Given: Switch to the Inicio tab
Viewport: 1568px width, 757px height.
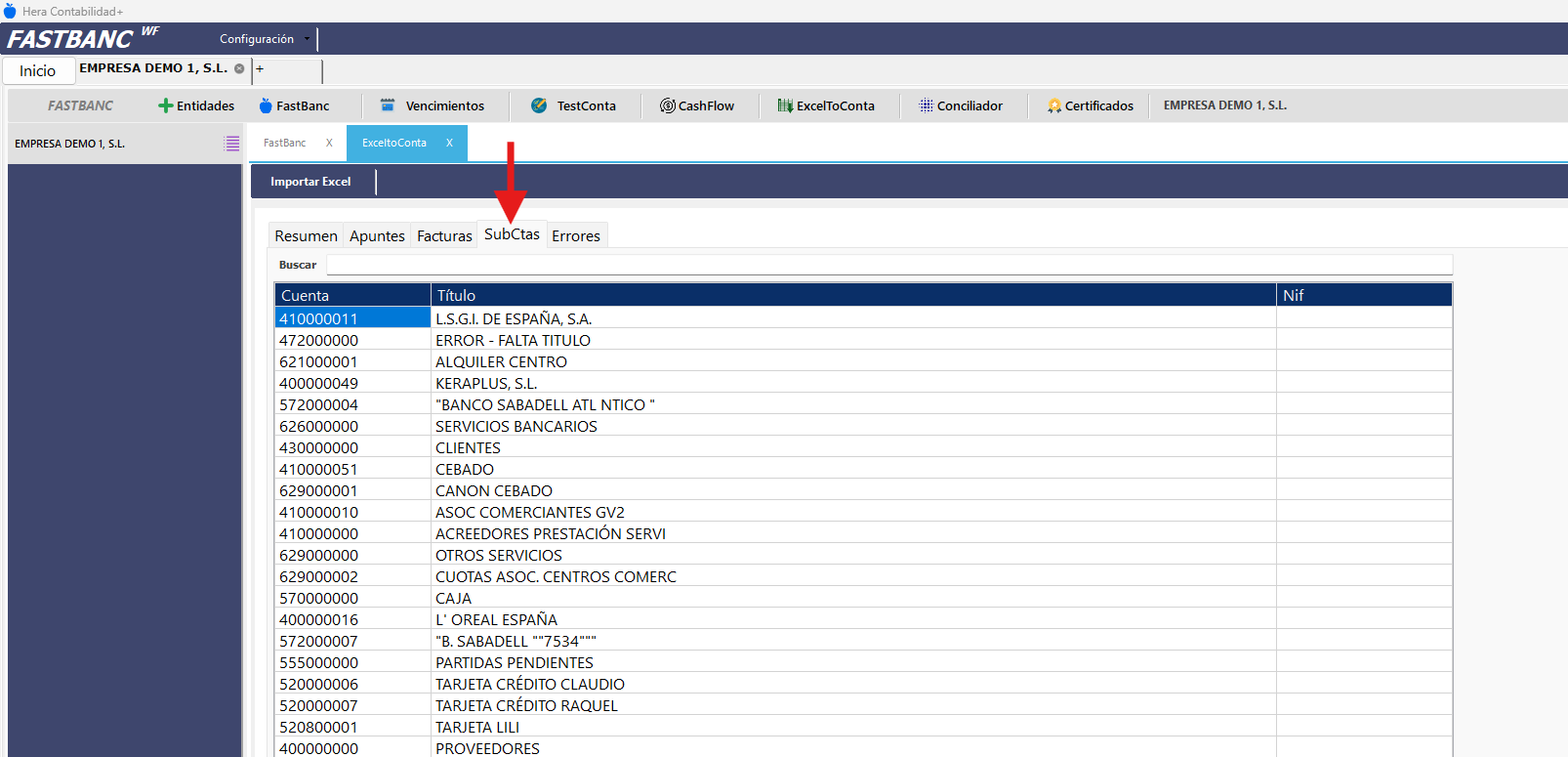Looking at the screenshot, I should (x=38, y=70).
